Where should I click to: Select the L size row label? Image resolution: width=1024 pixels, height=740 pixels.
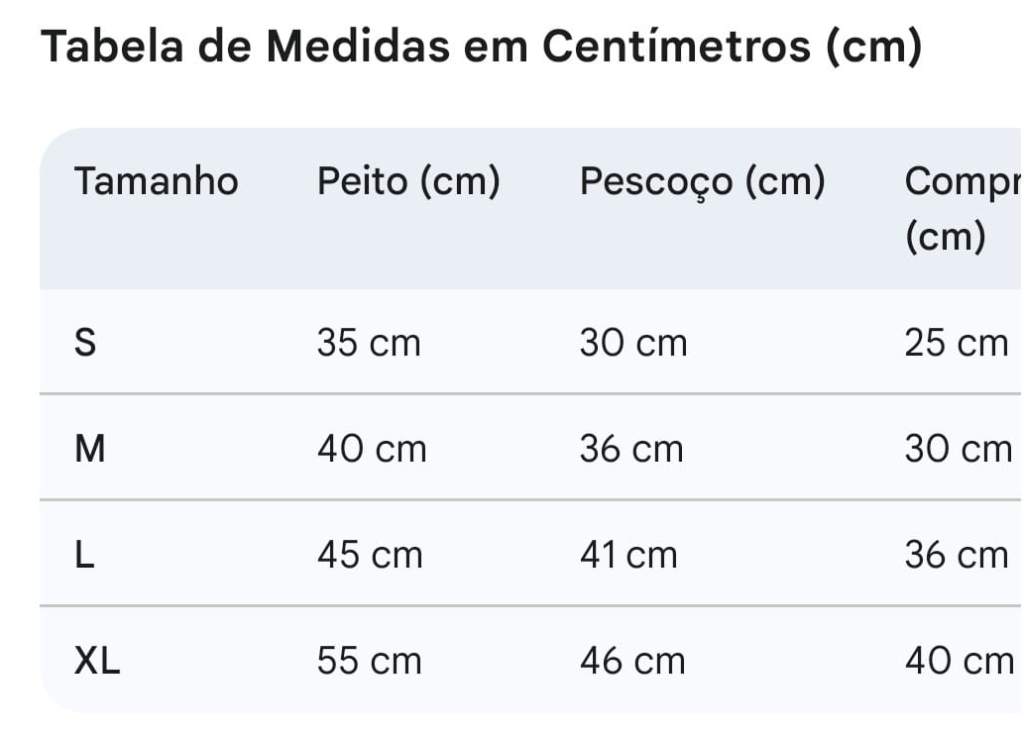(x=86, y=555)
